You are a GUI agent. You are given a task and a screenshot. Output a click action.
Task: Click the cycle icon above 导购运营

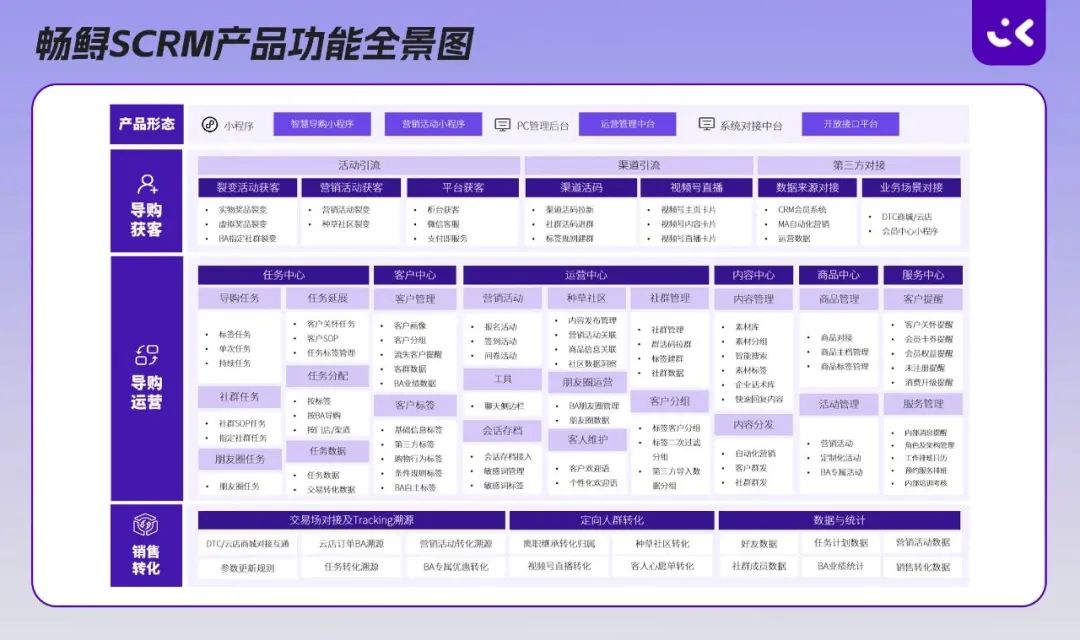click(x=147, y=355)
